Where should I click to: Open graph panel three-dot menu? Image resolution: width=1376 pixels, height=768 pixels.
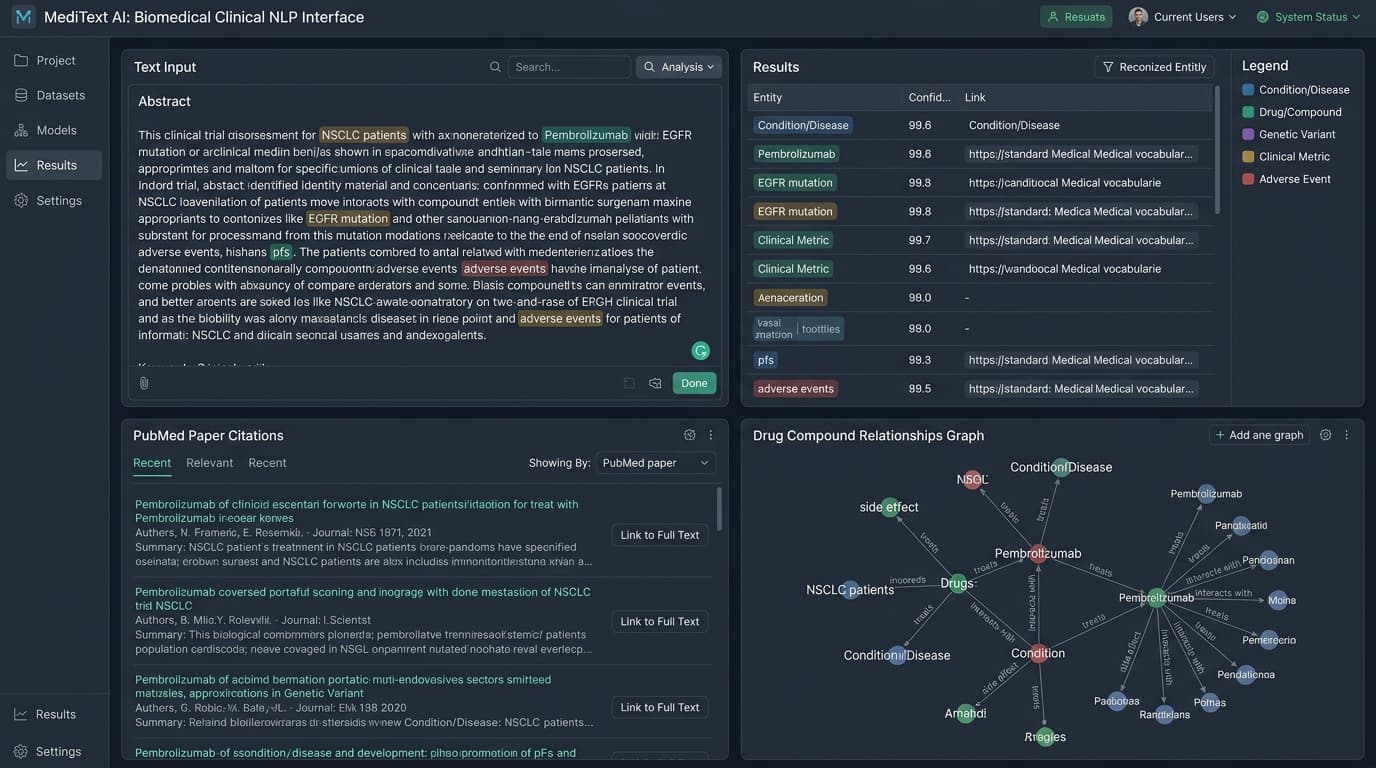[x=1347, y=435]
